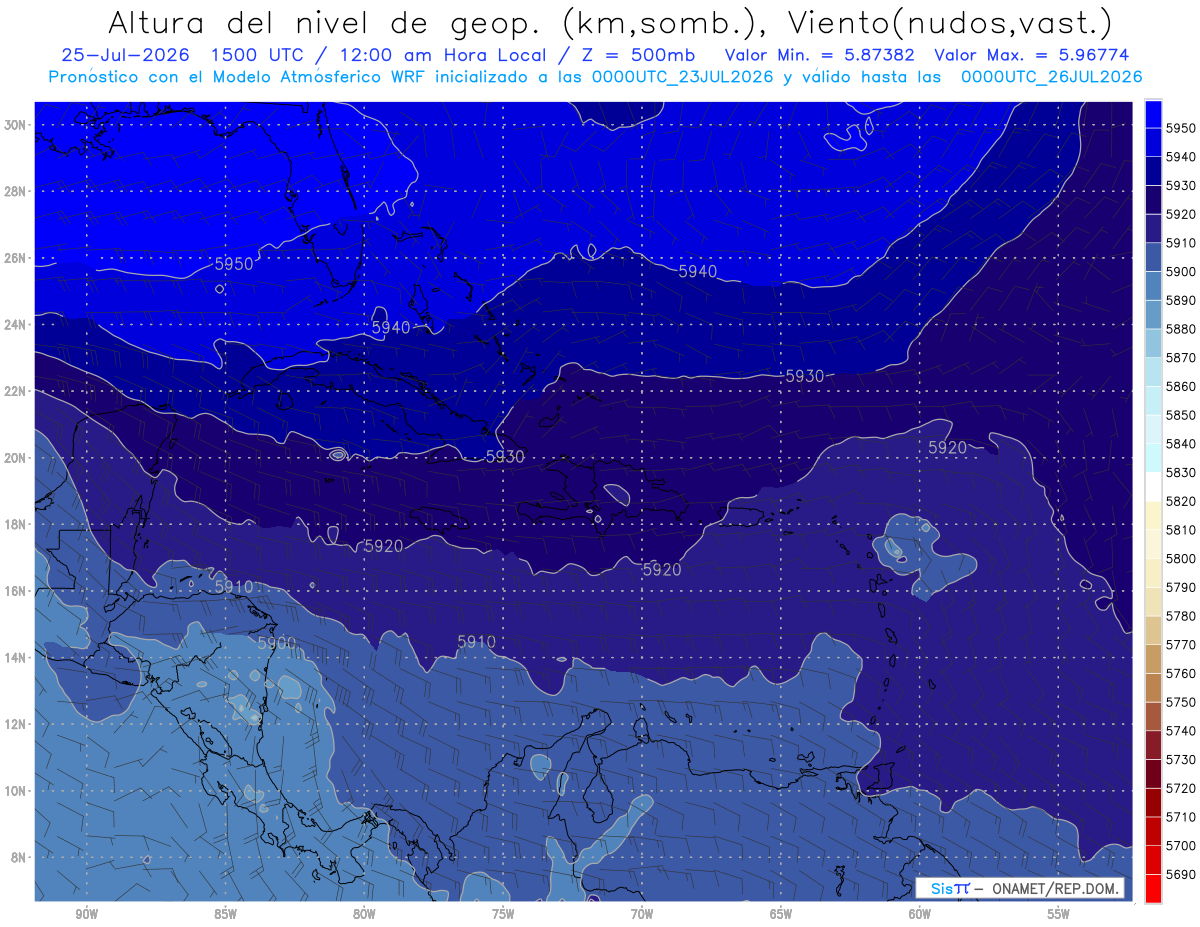Click the '85W' longitude axis label
Screen dimensions: 1200x927
pos(225,914)
